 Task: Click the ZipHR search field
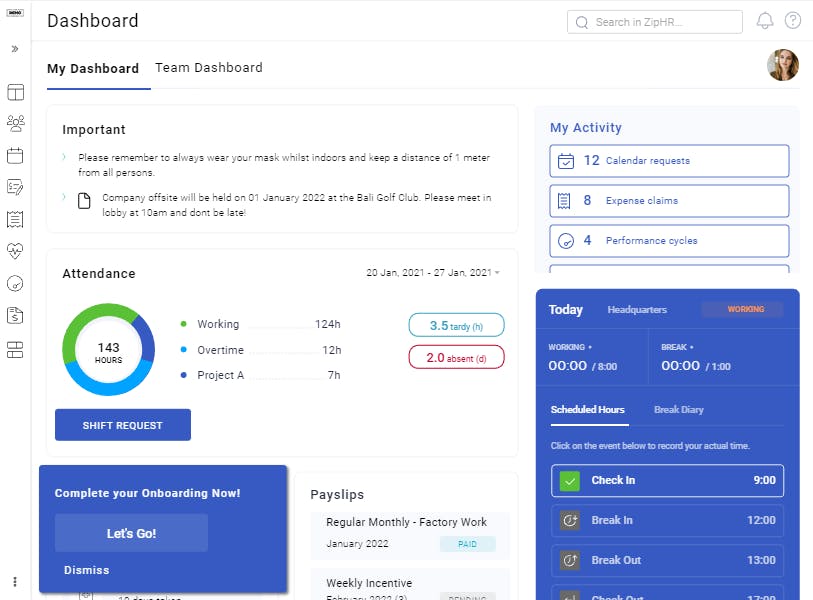coord(654,21)
